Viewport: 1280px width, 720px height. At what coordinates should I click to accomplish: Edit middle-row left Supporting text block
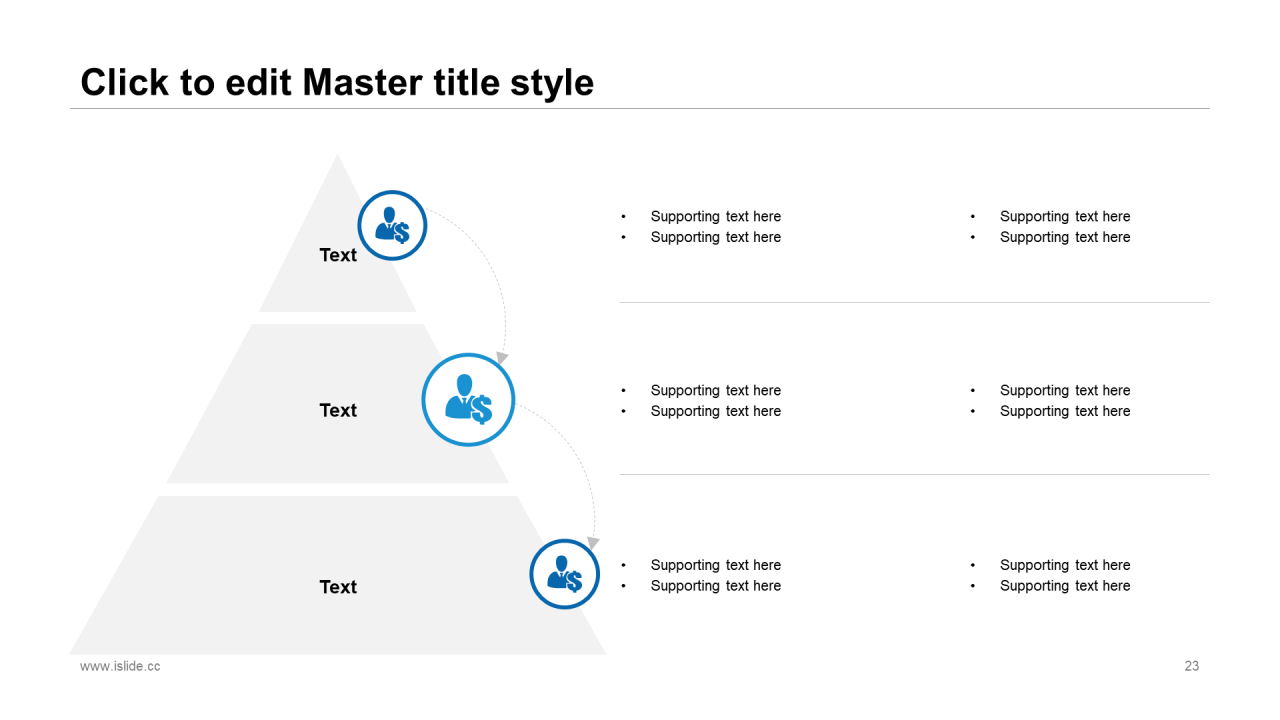click(701, 401)
